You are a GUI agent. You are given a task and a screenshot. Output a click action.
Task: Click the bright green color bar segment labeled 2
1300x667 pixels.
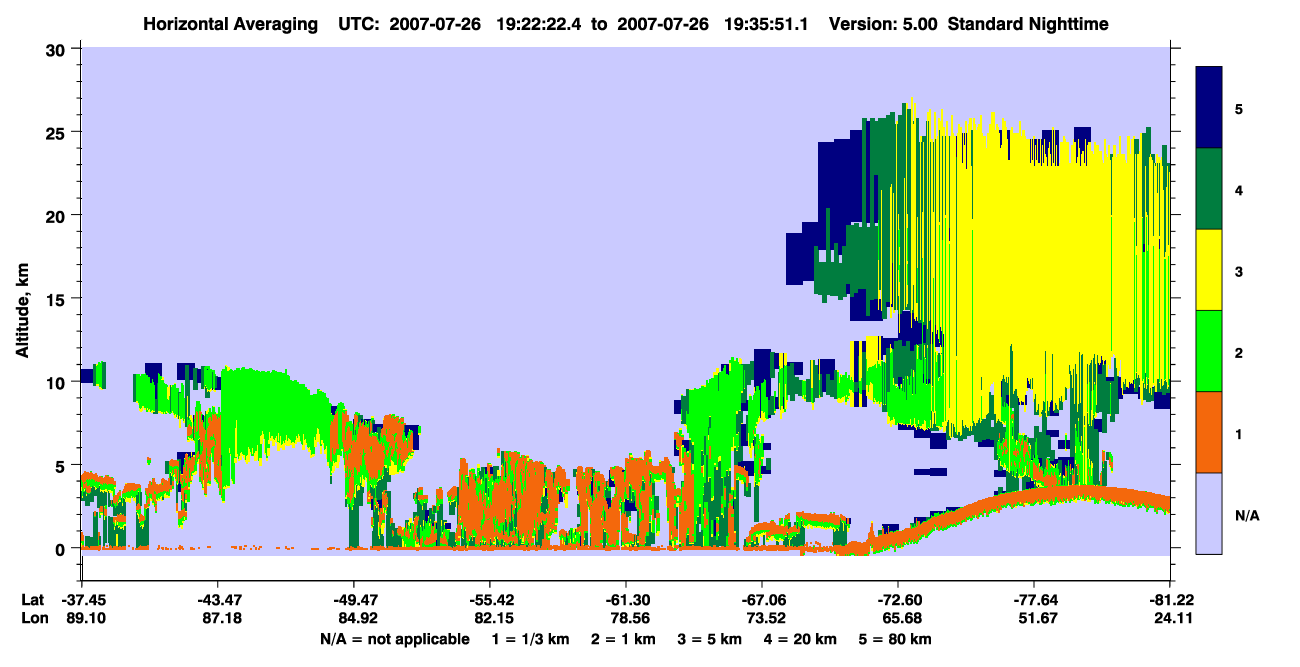[1209, 351]
